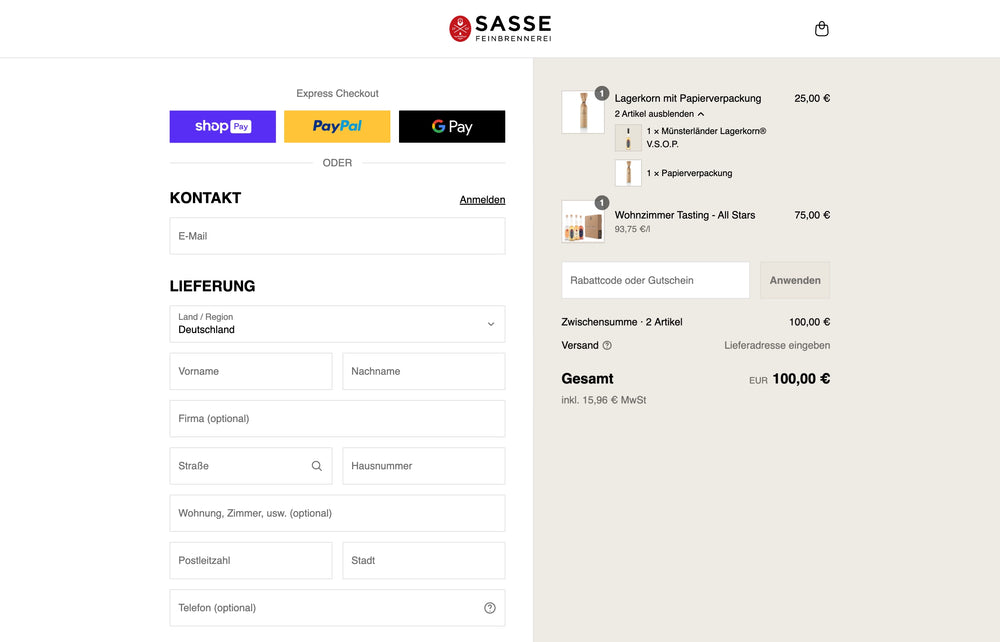Collapse the '2 Artikel ausblenden' expander
Viewport: 1000px width, 642px height.
tap(660, 114)
